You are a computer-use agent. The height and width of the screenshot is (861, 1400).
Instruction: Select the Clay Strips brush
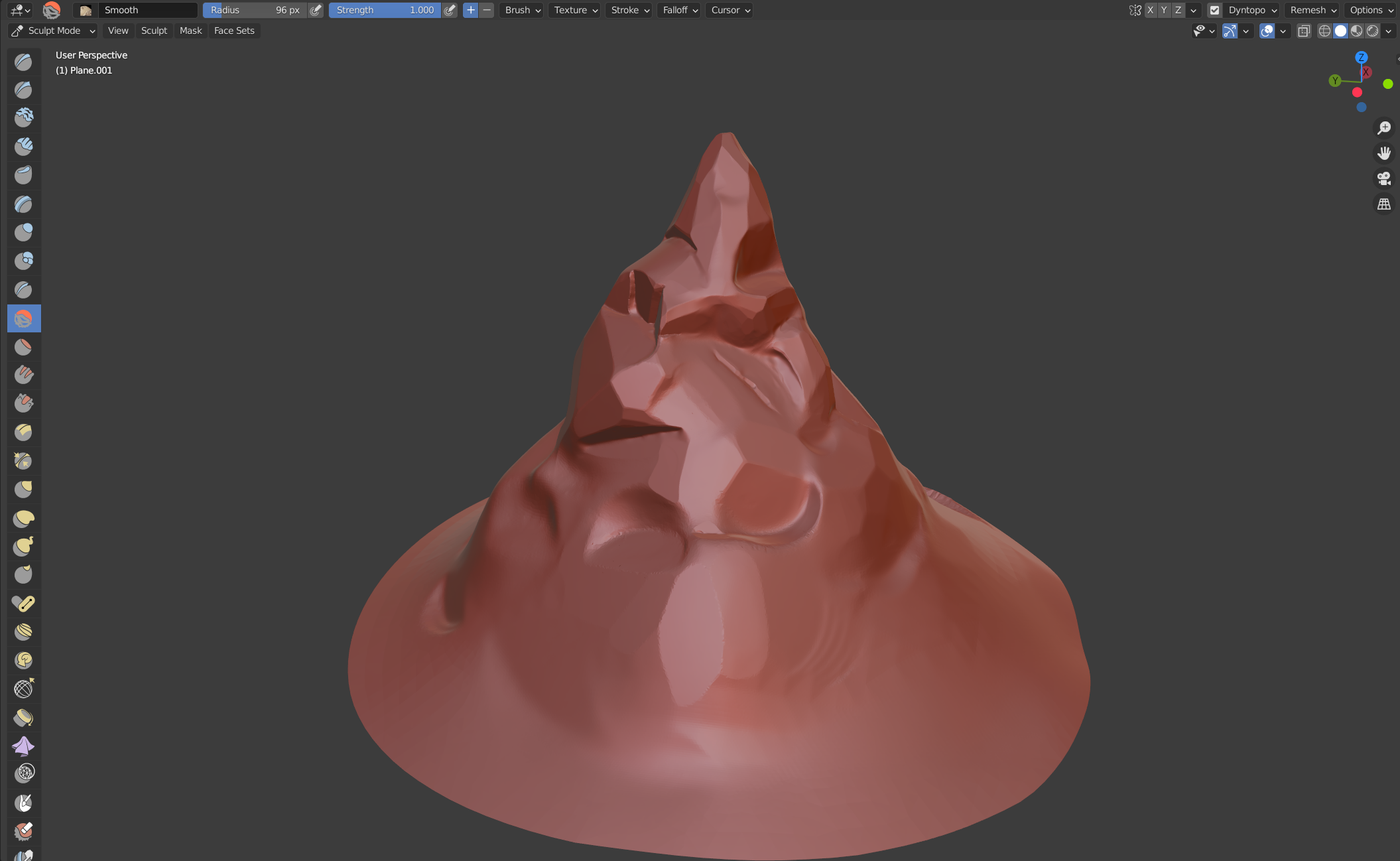coord(23,146)
